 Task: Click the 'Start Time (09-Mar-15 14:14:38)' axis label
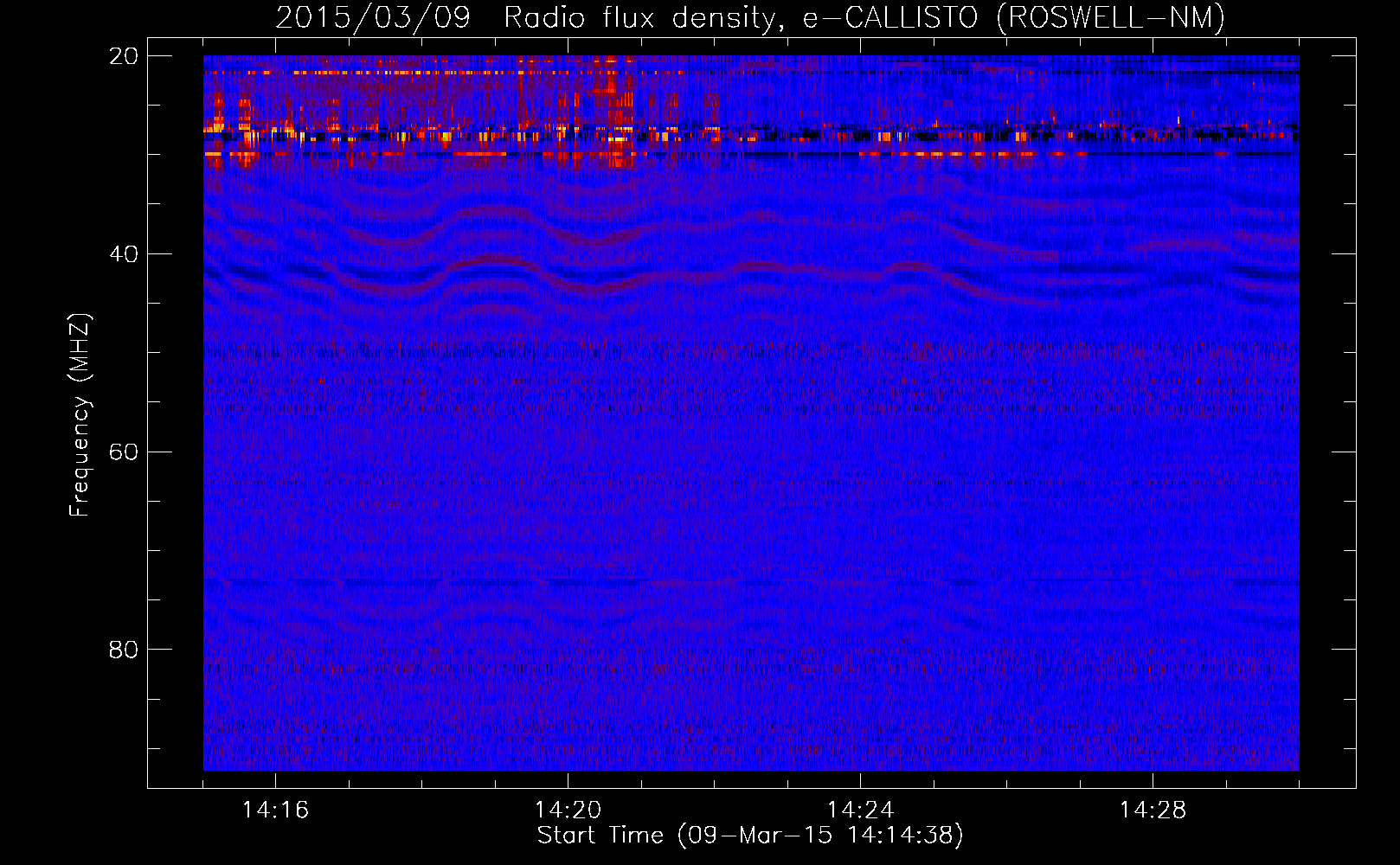(x=750, y=835)
